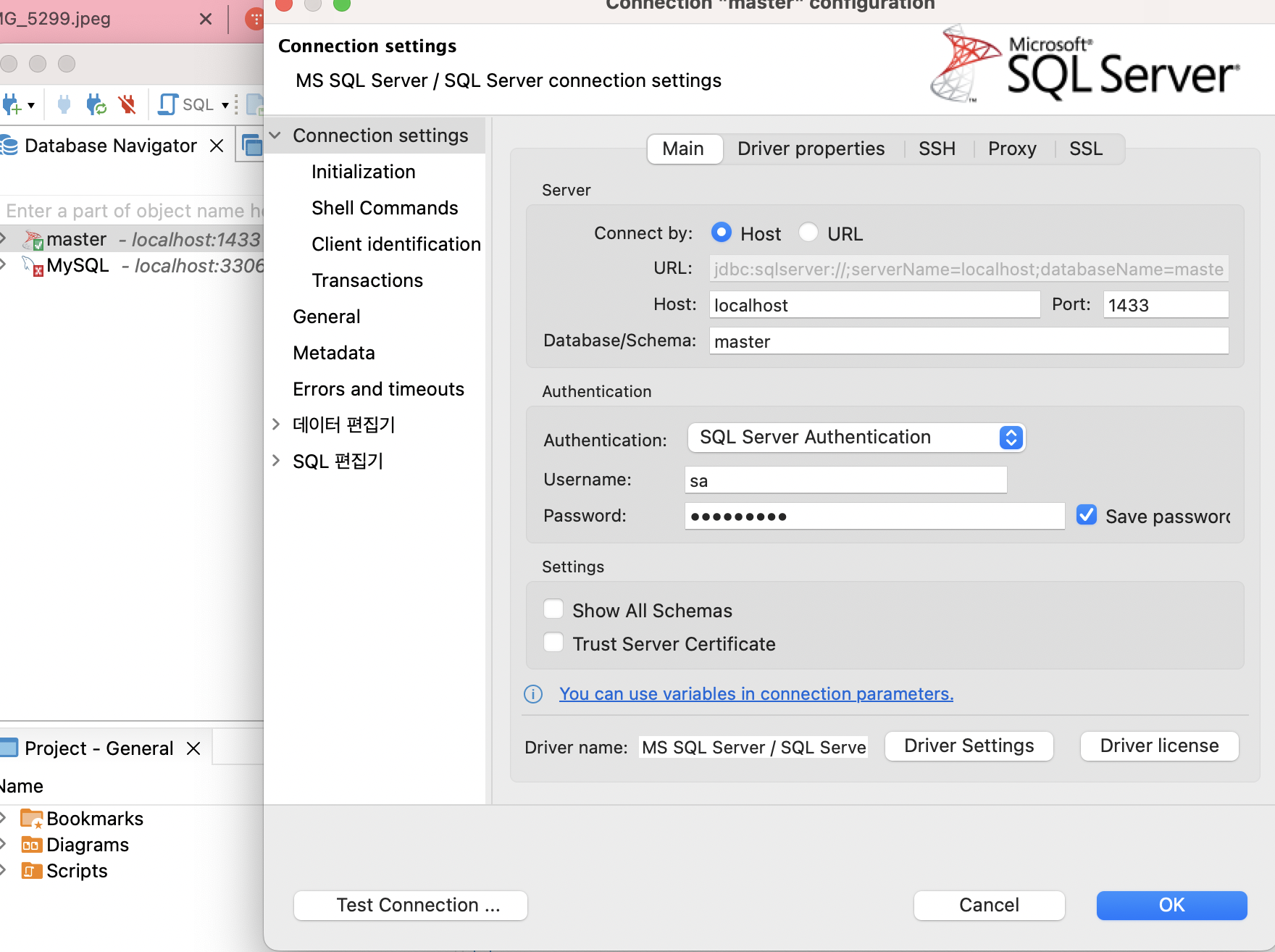Uncheck the Save password checkbox

1087,515
